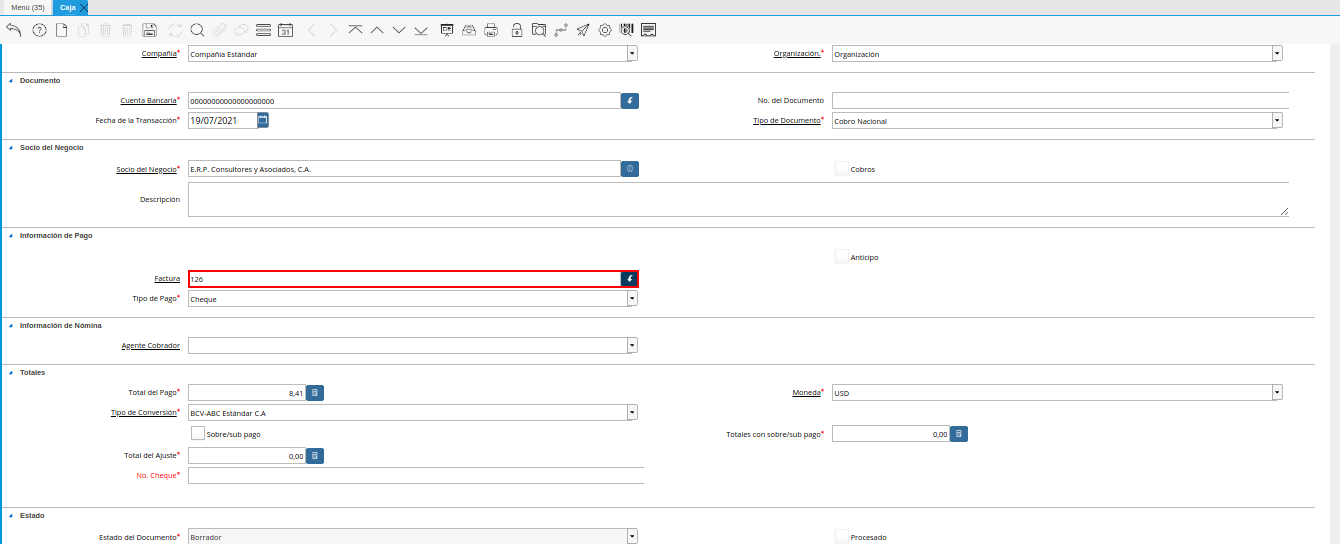The height and width of the screenshot is (544, 1340).
Task: Collapse the Información de Nómina section
Action: (x=10, y=326)
